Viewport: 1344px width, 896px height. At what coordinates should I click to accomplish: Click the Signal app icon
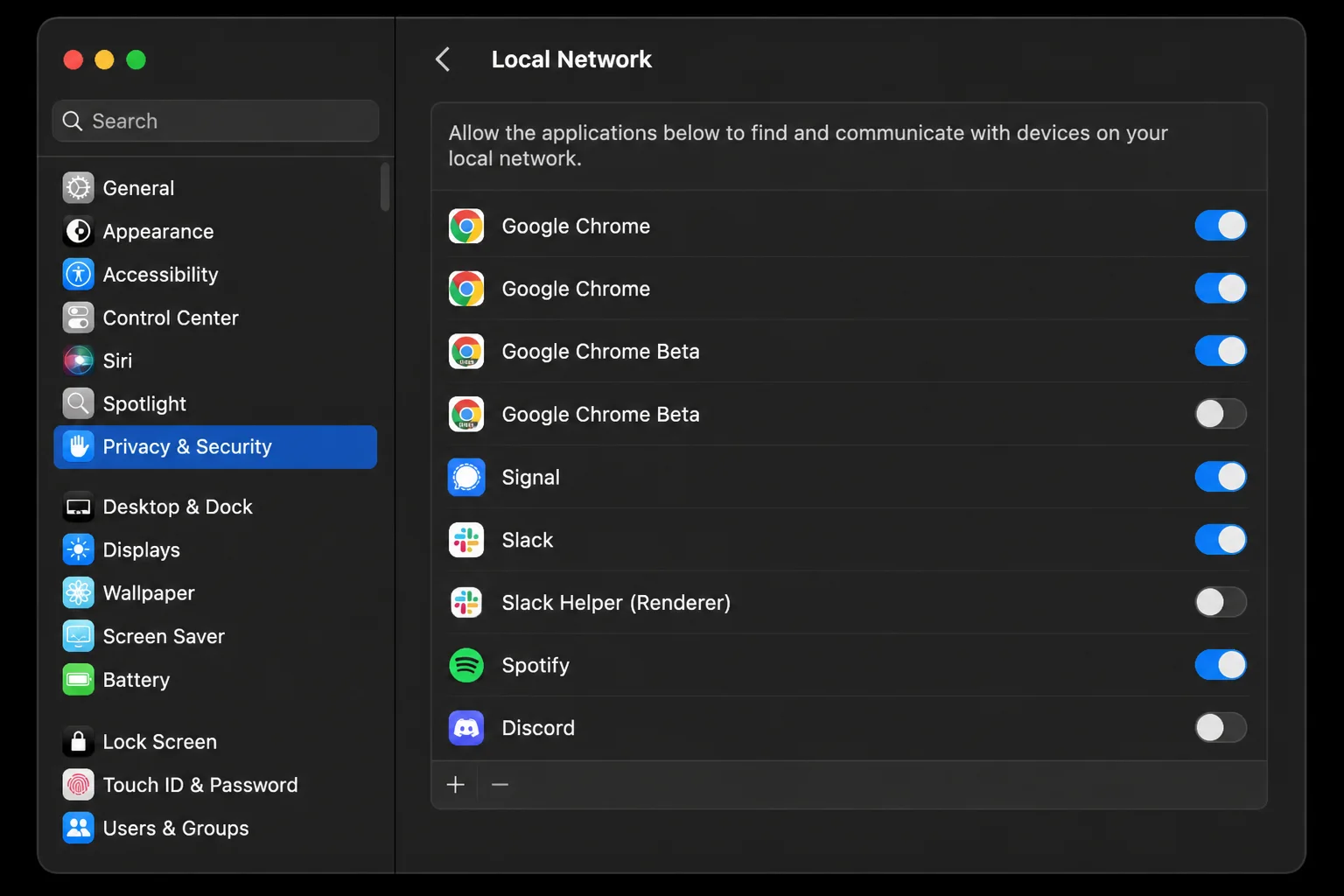click(466, 477)
